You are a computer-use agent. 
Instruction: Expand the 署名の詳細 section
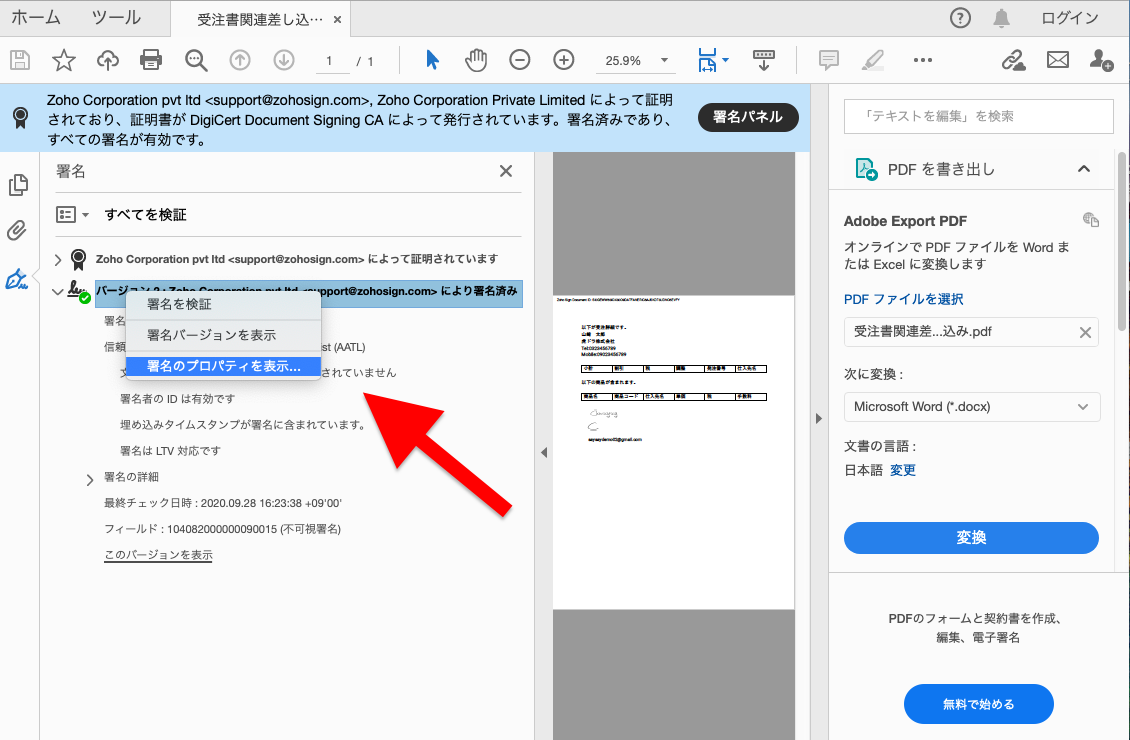click(90, 479)
